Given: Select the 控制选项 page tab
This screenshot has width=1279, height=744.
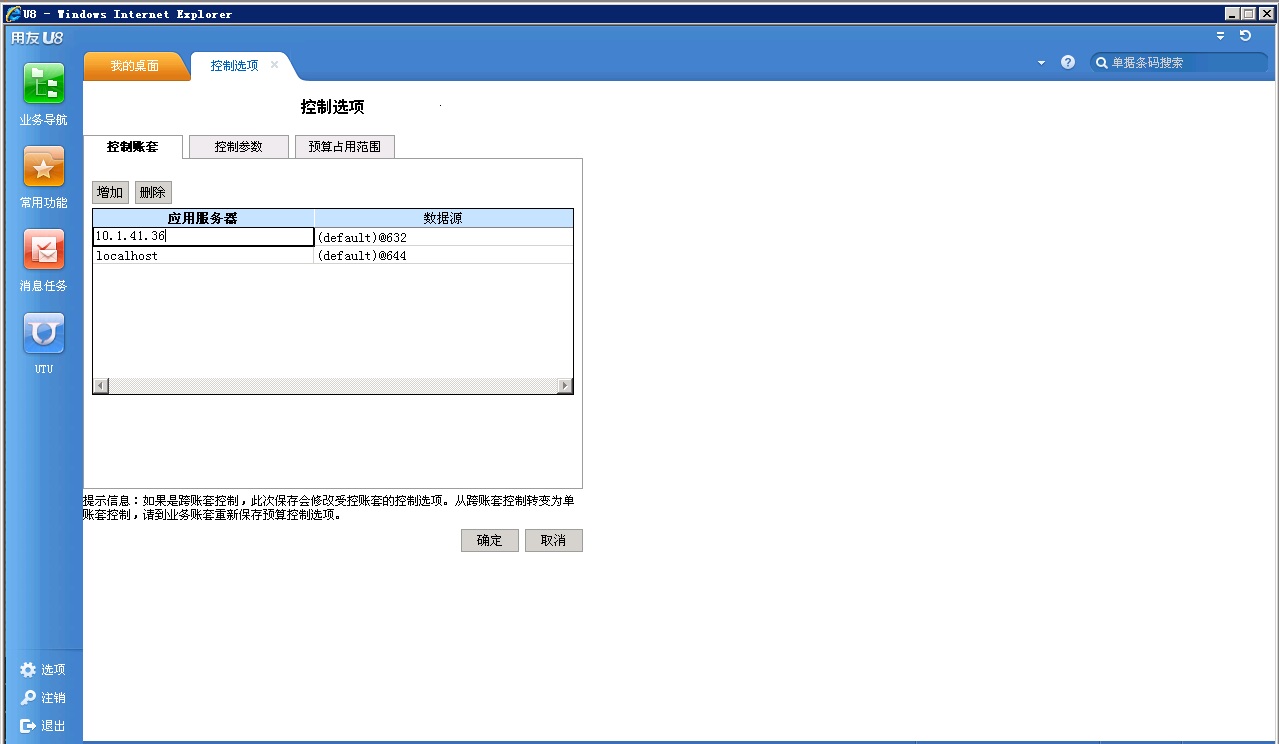Looking at the screenshot, I should tap(235, 66).
